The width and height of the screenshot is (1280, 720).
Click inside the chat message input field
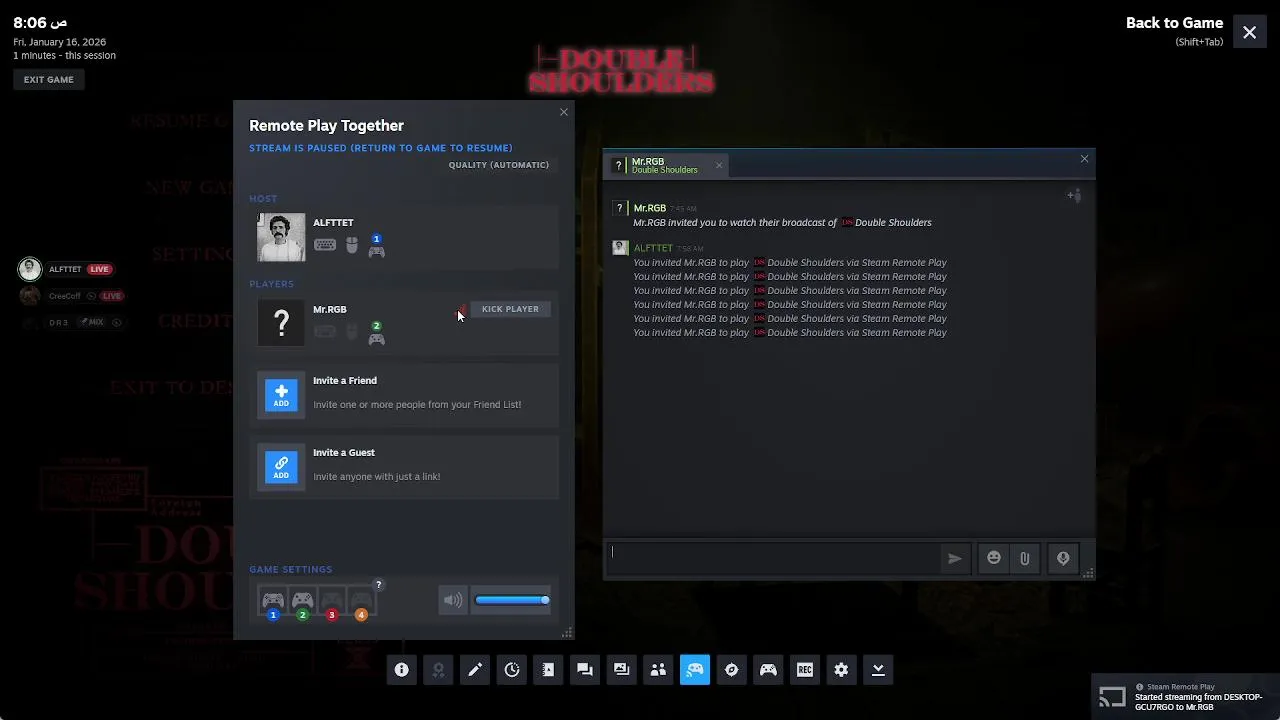tap(775, 559)
